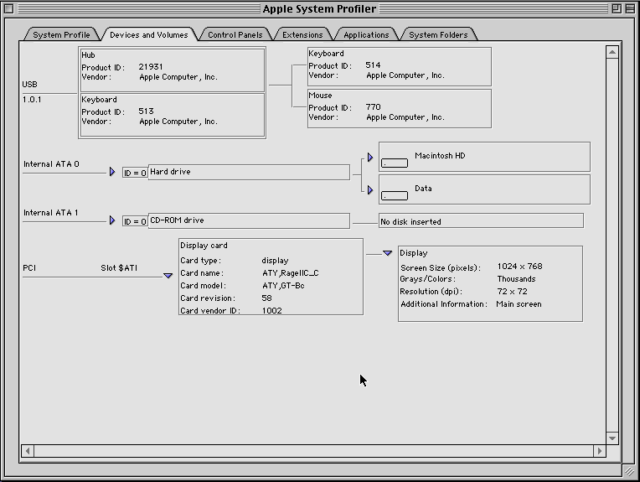Collapse the PCI Slot $ATI display card

[168, 276]
